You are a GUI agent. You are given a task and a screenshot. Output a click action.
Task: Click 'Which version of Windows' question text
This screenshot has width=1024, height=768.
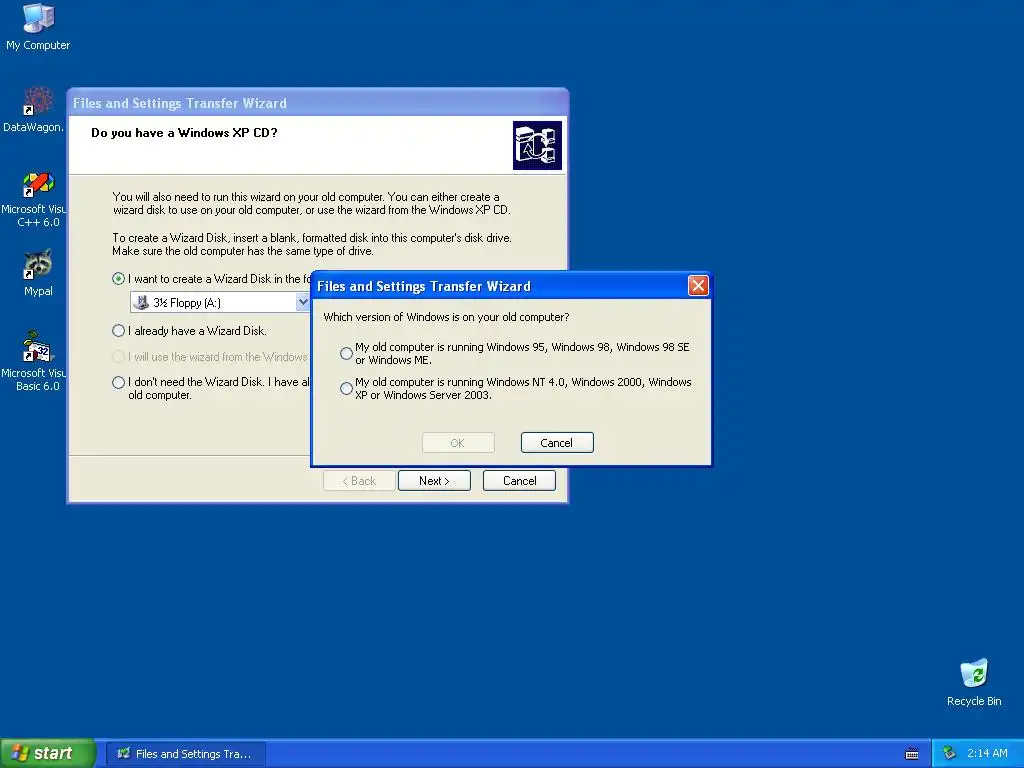pos(446,317)
